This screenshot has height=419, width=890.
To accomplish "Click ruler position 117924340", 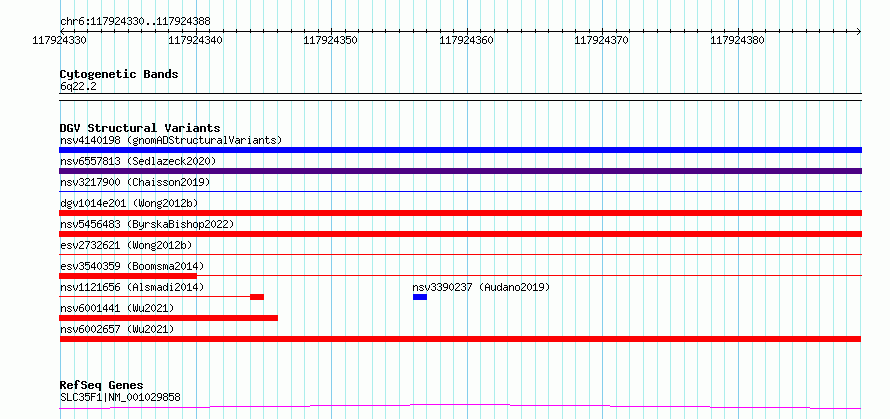I will 195,40.
